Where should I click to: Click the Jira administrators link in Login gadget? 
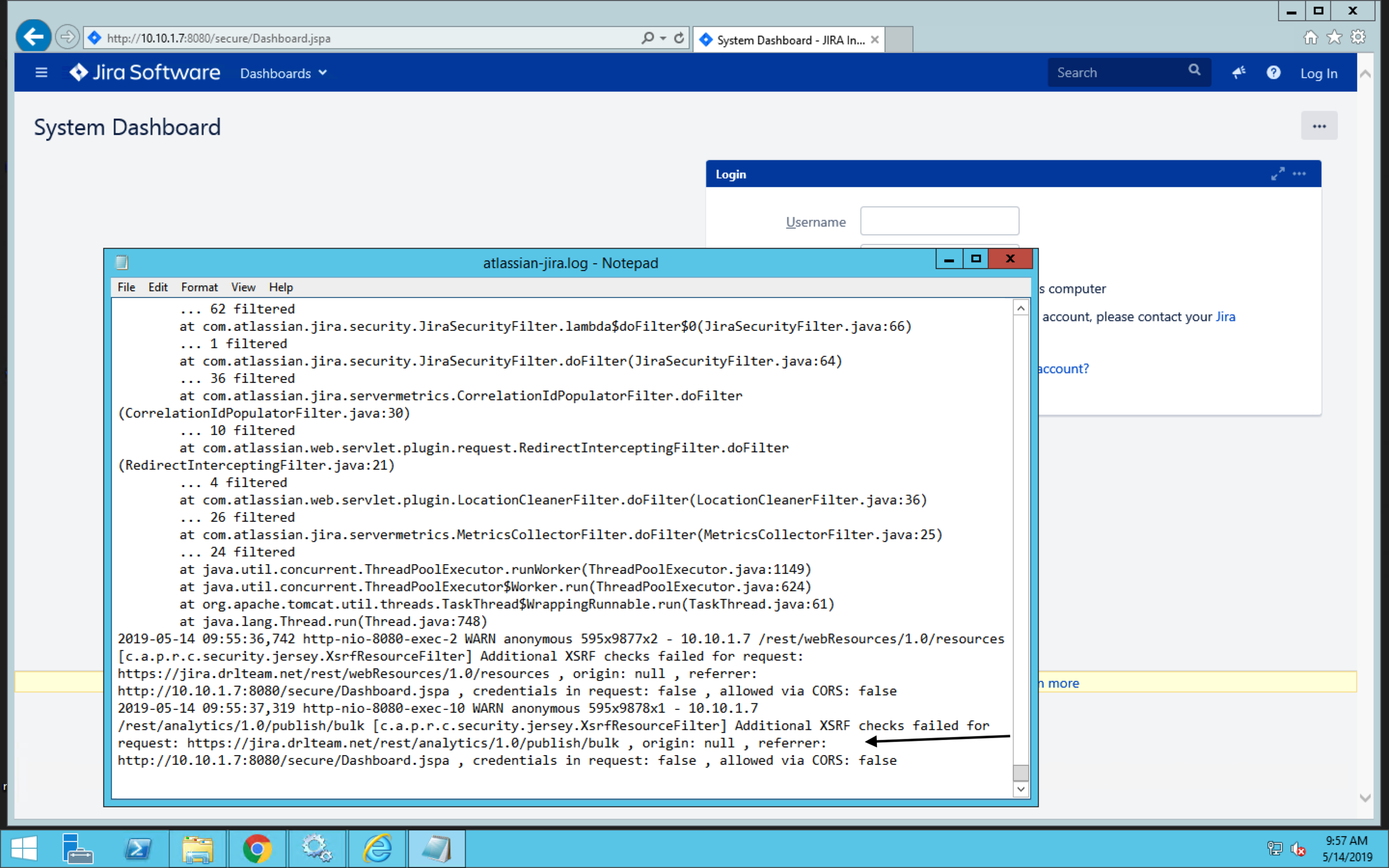[x=1225, y=316]
